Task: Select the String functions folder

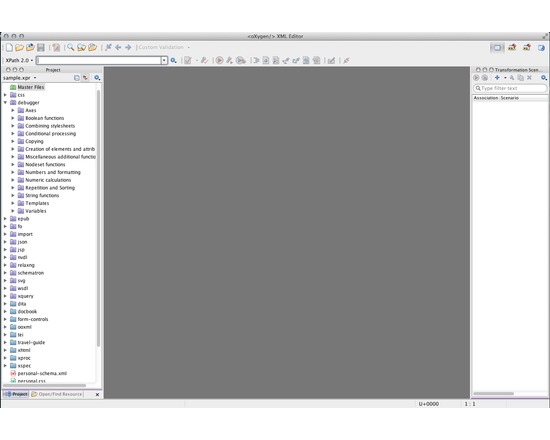Action: coord(38,195)
